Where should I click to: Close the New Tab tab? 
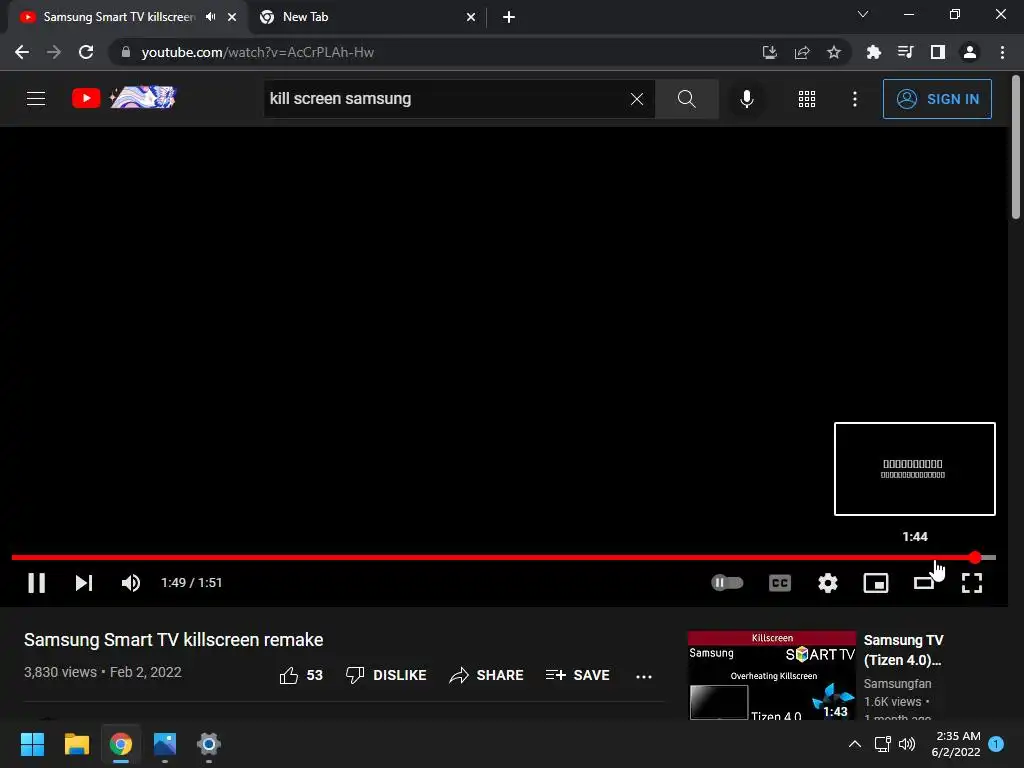[471, 17]
